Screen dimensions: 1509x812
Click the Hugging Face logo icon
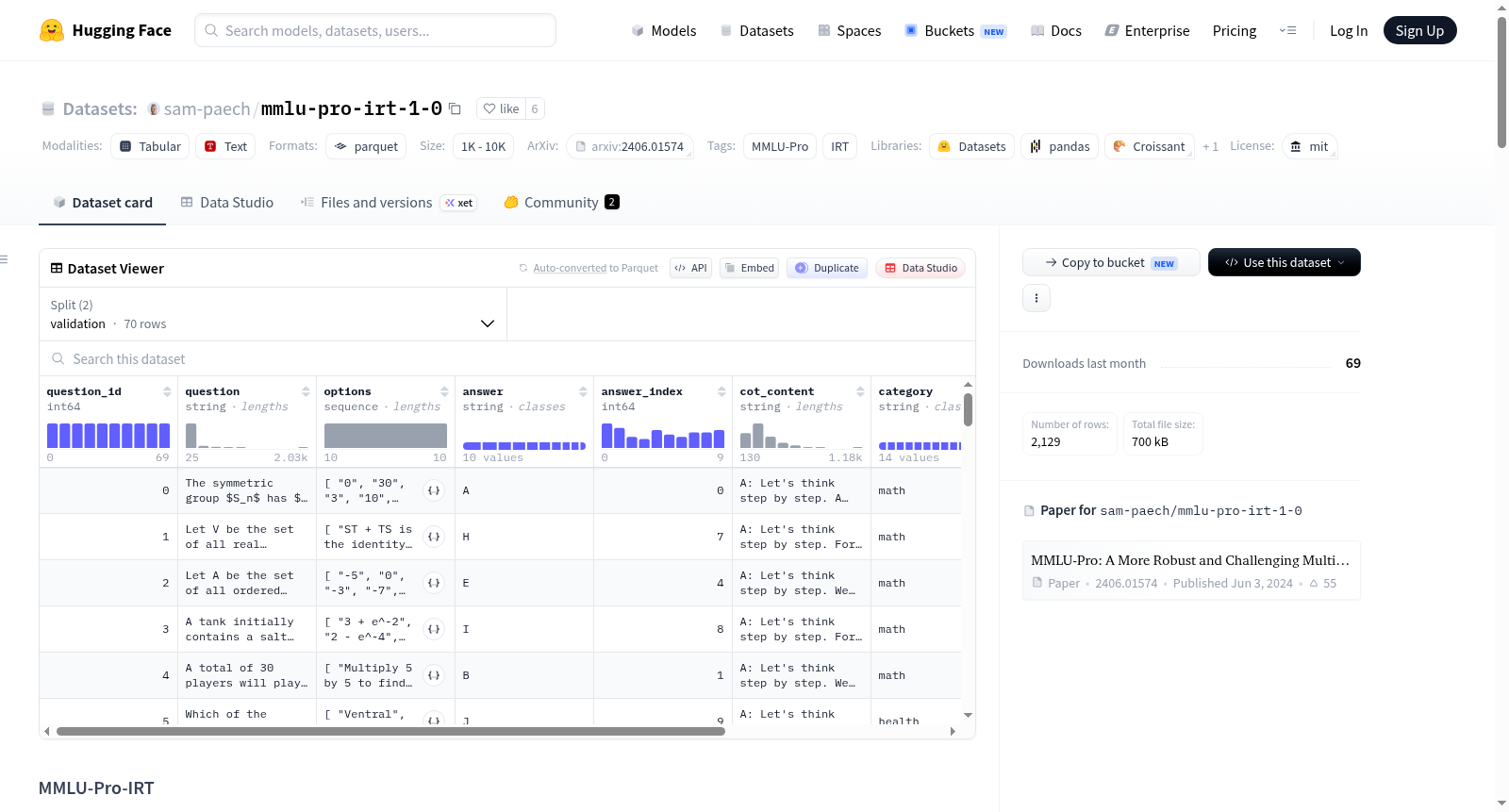point(52,30)
